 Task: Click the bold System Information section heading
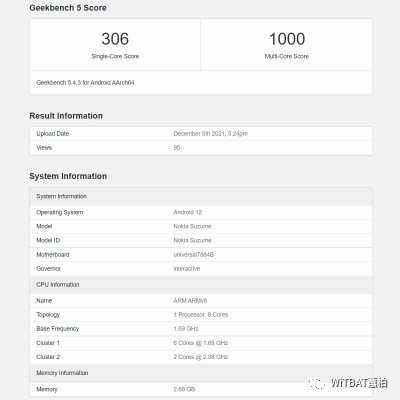[x=68, y=176]
